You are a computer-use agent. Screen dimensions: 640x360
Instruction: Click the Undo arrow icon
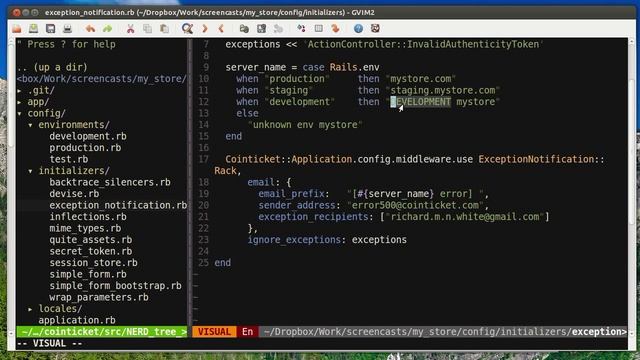[90, 28]
